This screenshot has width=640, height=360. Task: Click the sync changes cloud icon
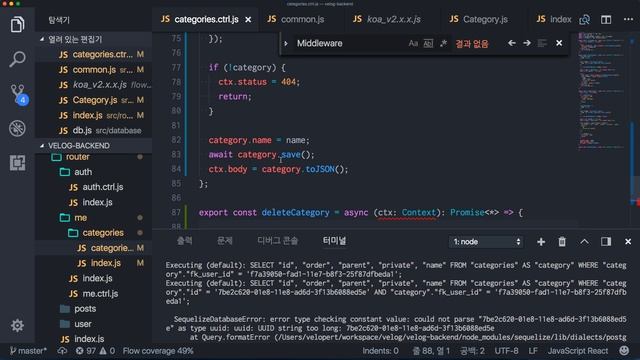(x=62, y=351)
